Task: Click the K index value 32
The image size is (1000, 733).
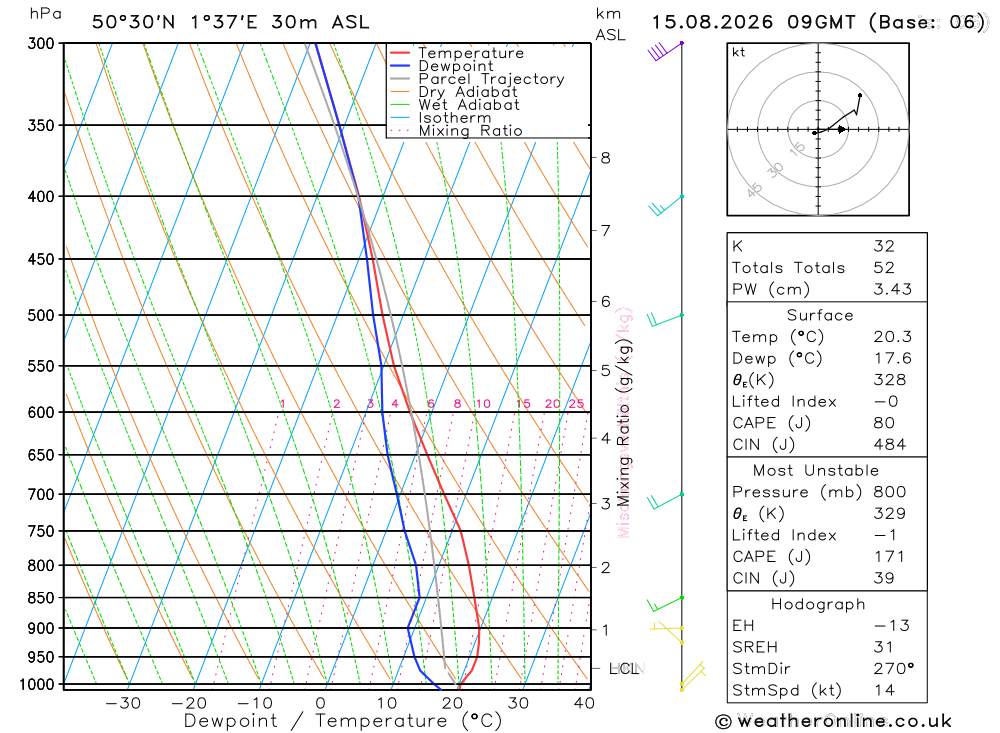Action: [884, 246]
